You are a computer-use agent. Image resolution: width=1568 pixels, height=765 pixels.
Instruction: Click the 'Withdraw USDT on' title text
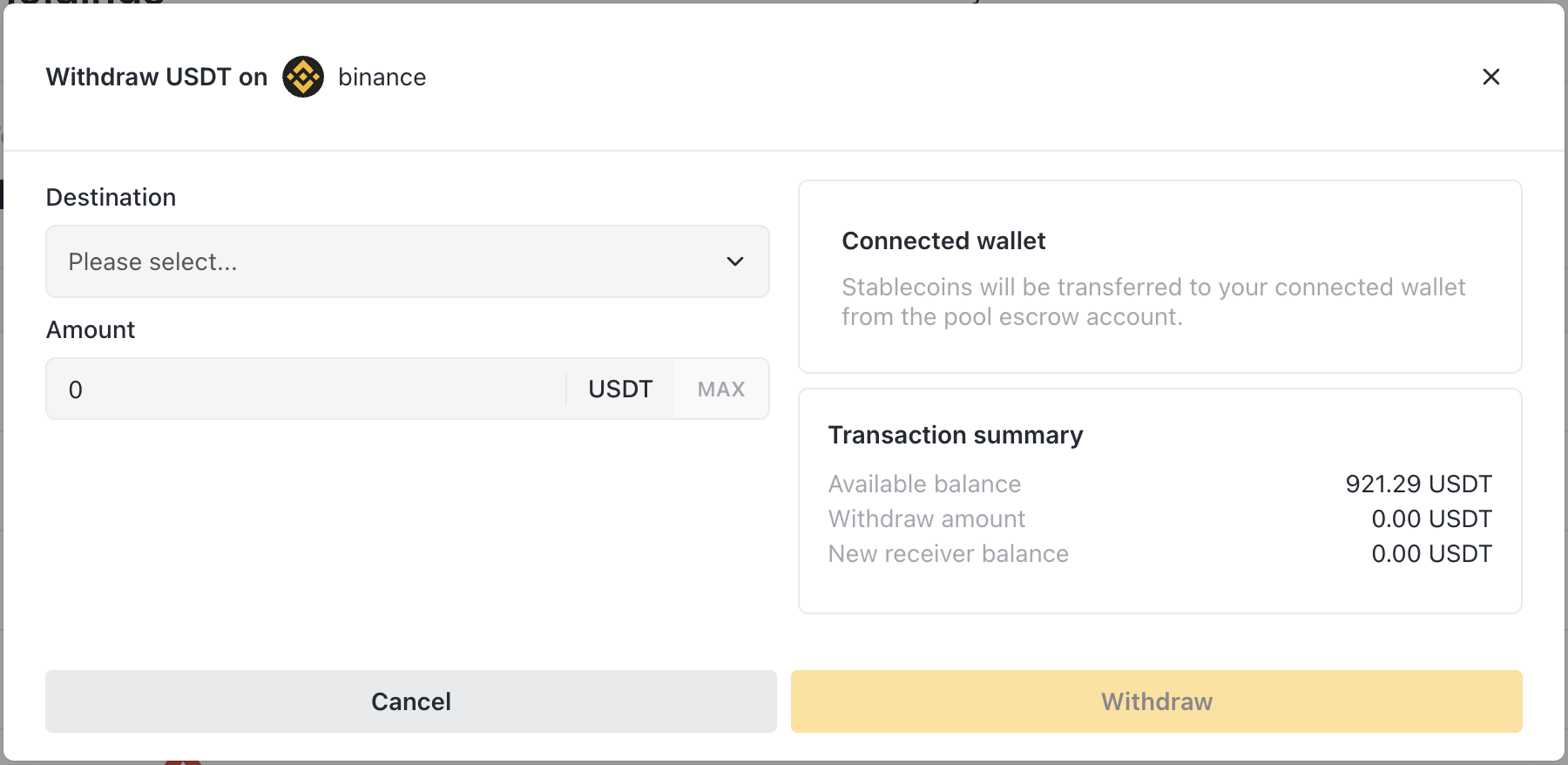click(x=157, y=78)
